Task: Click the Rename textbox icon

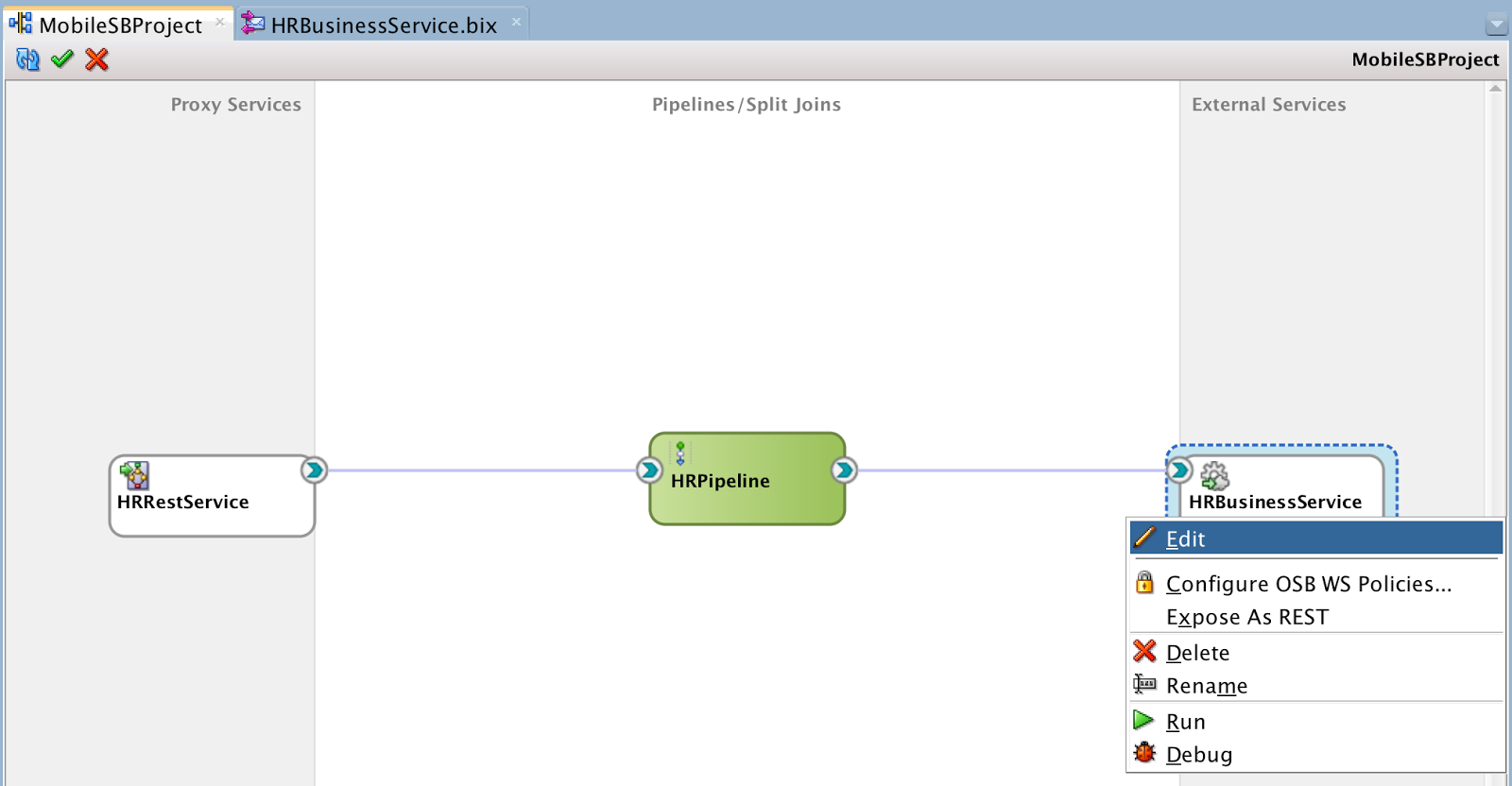Action: pyautogui.click(x=1144, y=683)
